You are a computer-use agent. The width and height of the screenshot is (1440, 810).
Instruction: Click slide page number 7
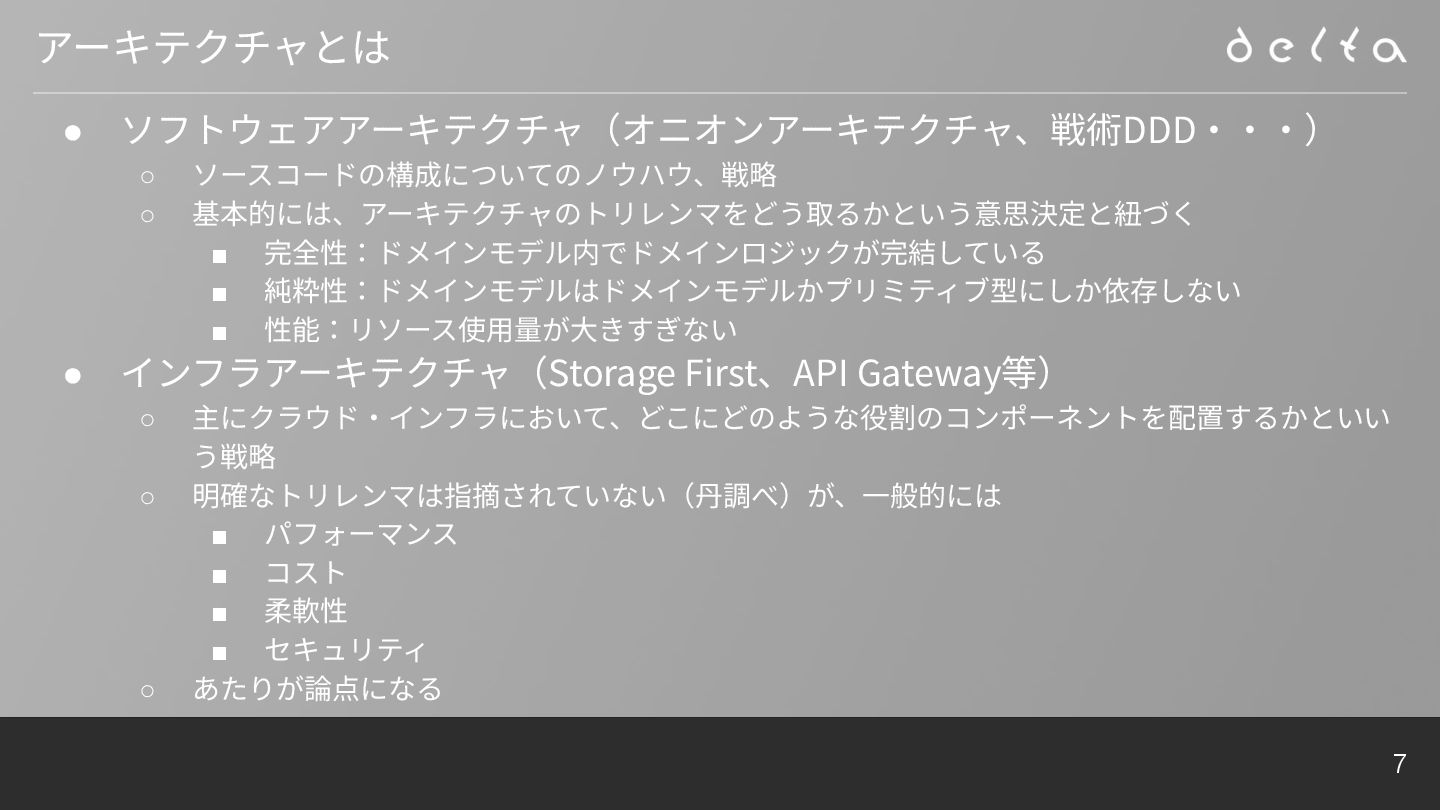coord(1399,764)
